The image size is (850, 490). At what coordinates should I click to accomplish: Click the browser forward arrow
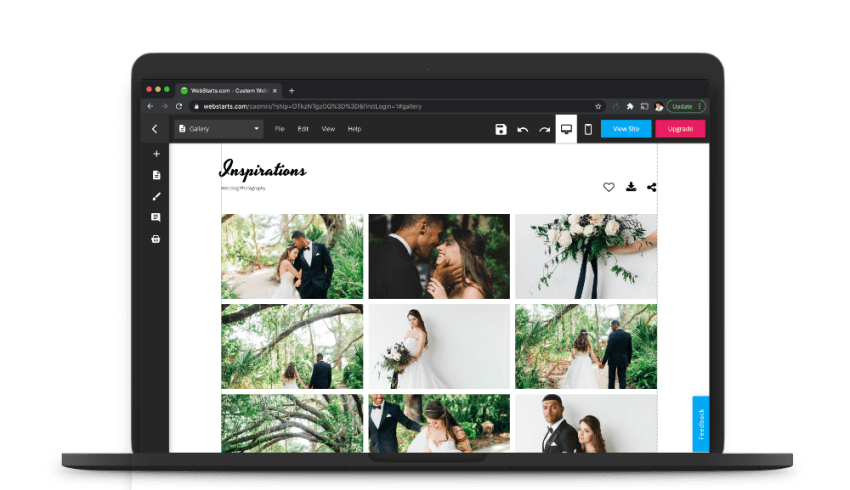click(x=164, y=106)
